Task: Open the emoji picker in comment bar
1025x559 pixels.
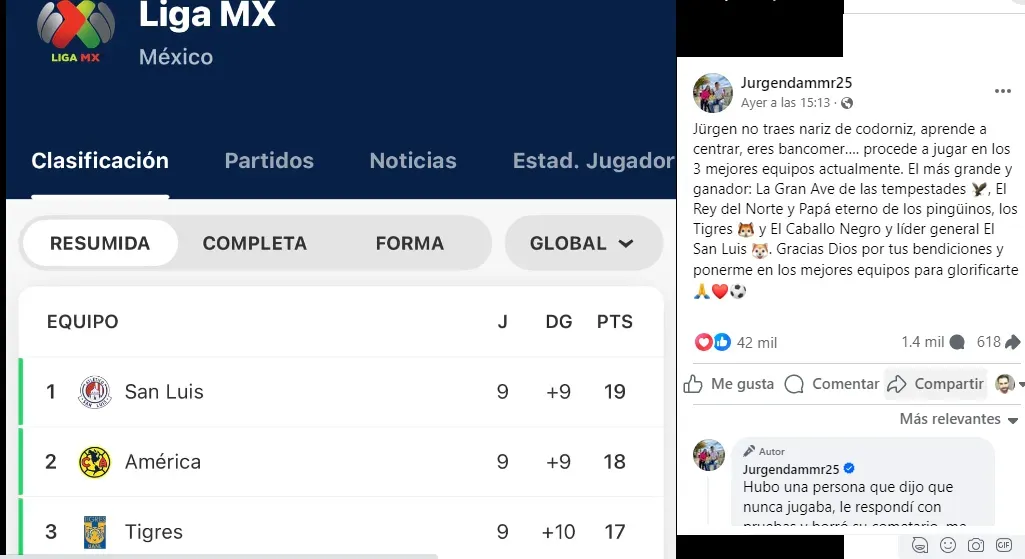Action: point(948,545)
